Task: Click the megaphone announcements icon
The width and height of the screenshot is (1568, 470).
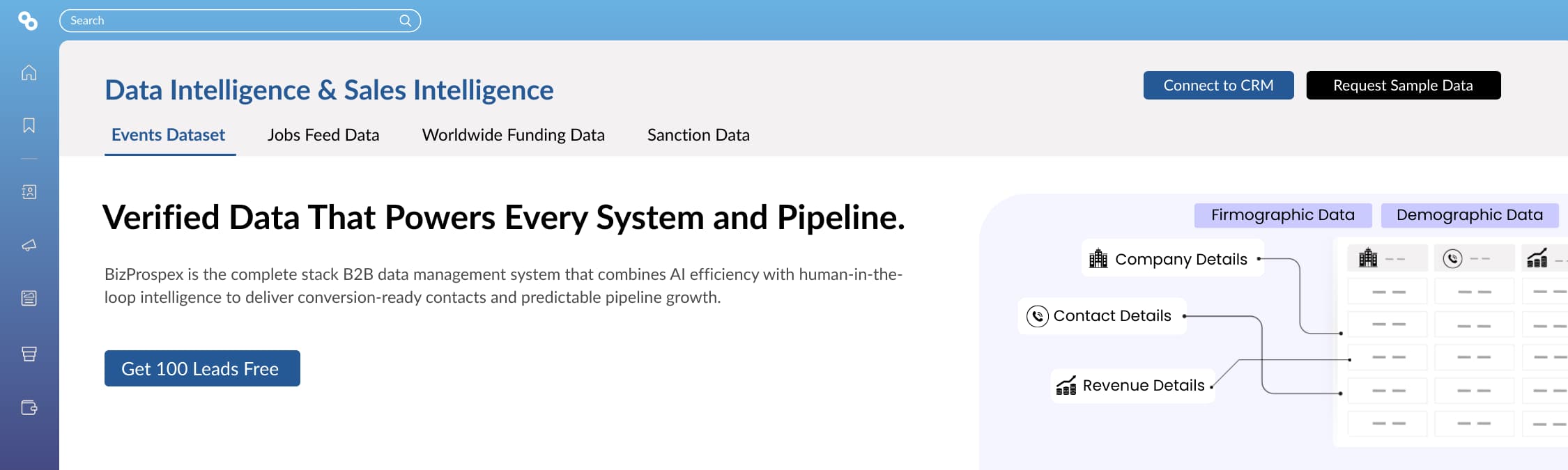Action: (x=28, y=245)
